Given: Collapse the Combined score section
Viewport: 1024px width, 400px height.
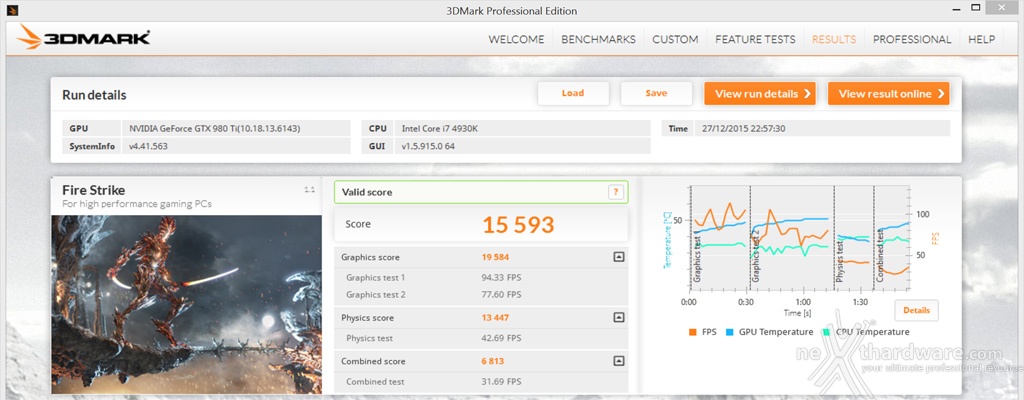Looking at the screenshot, I should [618, 361].
